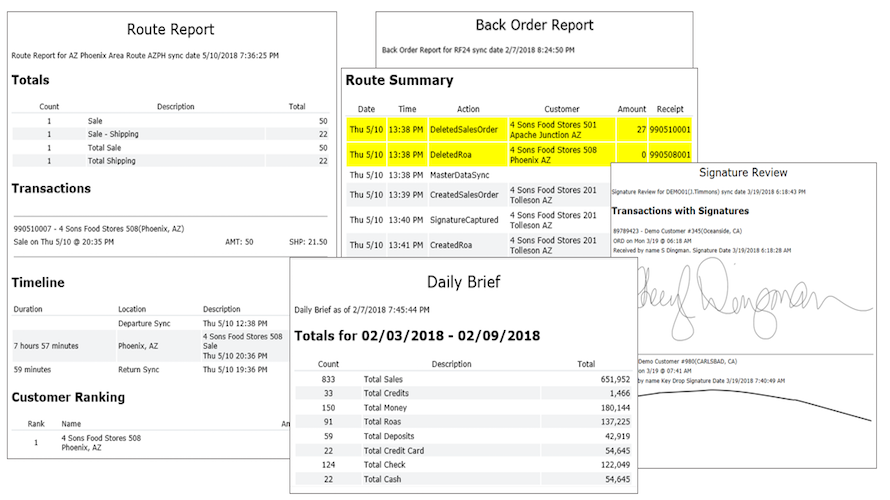Click the Daily Brief title

[464, 282]
